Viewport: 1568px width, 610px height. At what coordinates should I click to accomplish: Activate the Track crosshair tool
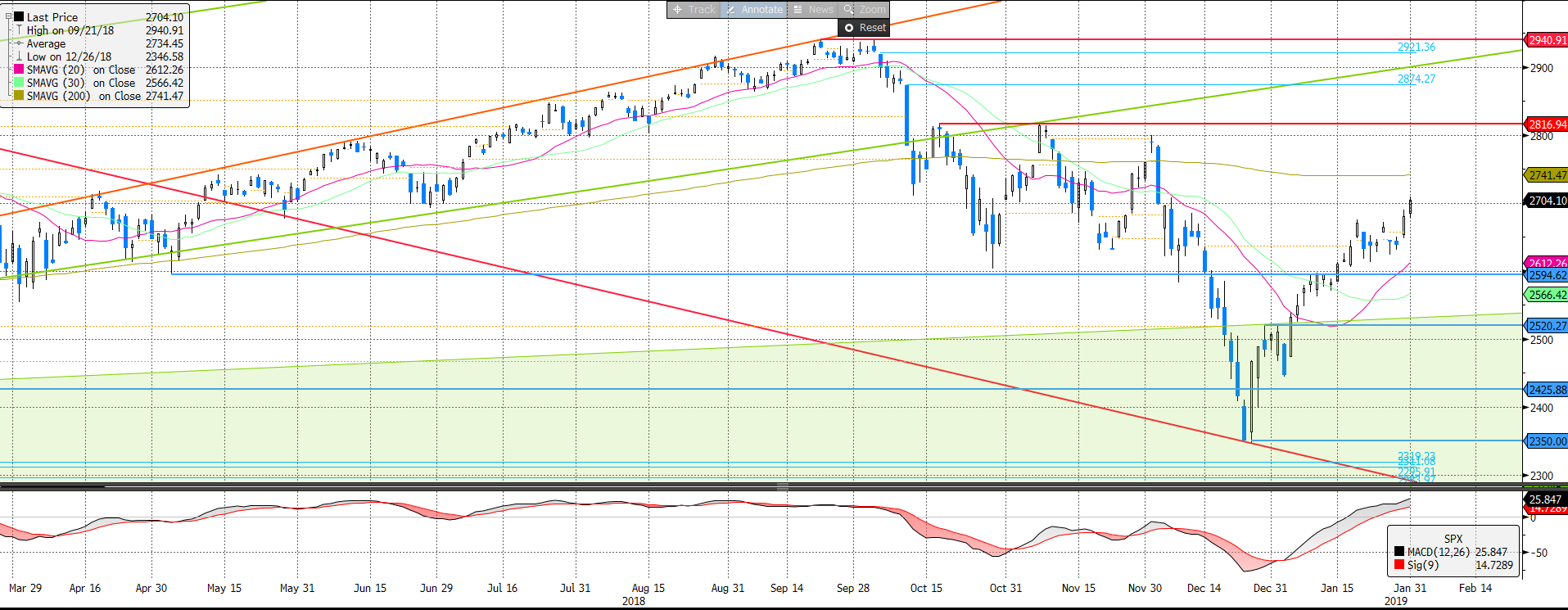(x=694, y=10)
